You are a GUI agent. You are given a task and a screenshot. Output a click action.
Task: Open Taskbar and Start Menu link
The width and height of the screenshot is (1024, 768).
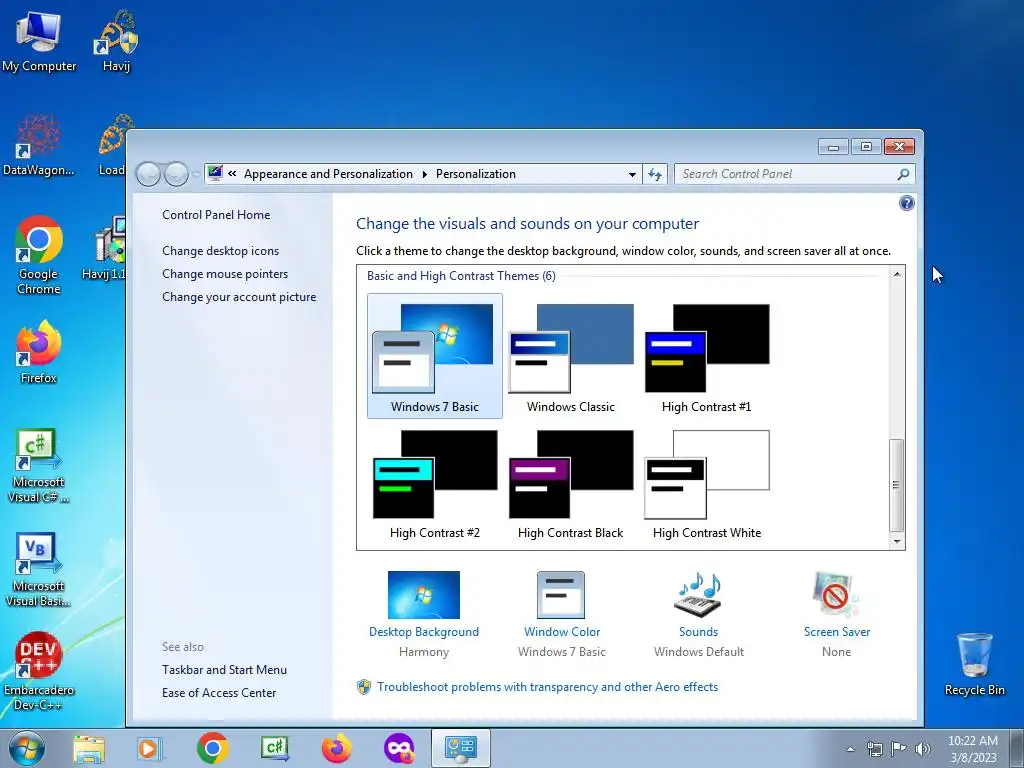pos(225,669)
